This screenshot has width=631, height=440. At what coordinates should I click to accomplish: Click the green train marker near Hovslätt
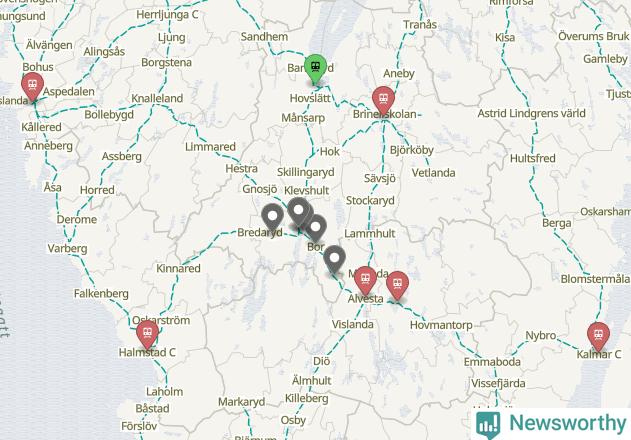tap(315, 68)
